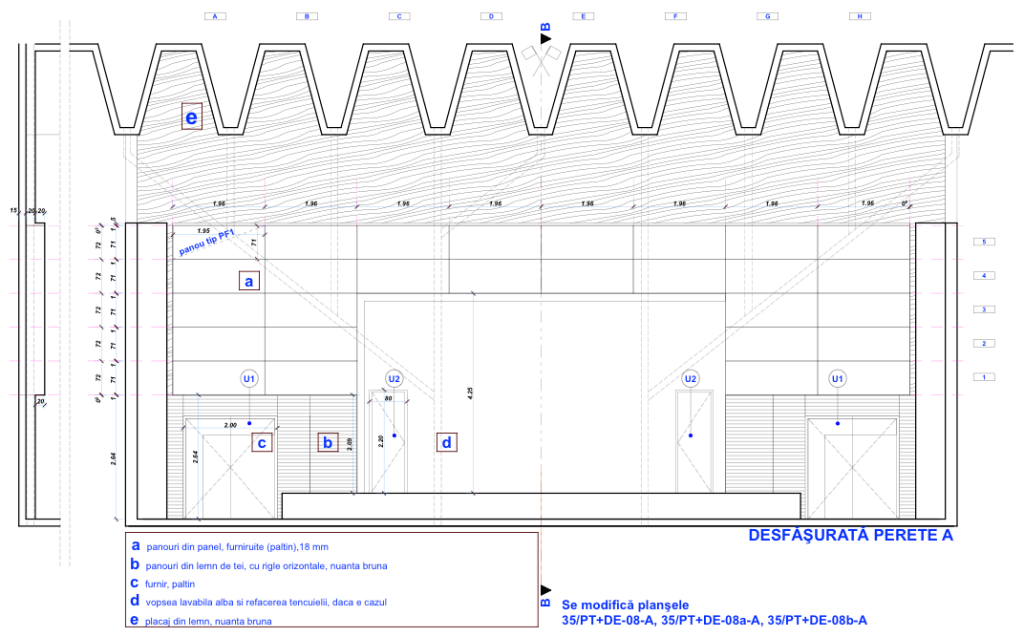1024x637 pixels.
Task: Select the boxed 'a' panel marker
Action: pyautogui.click(x=249, y=281)
